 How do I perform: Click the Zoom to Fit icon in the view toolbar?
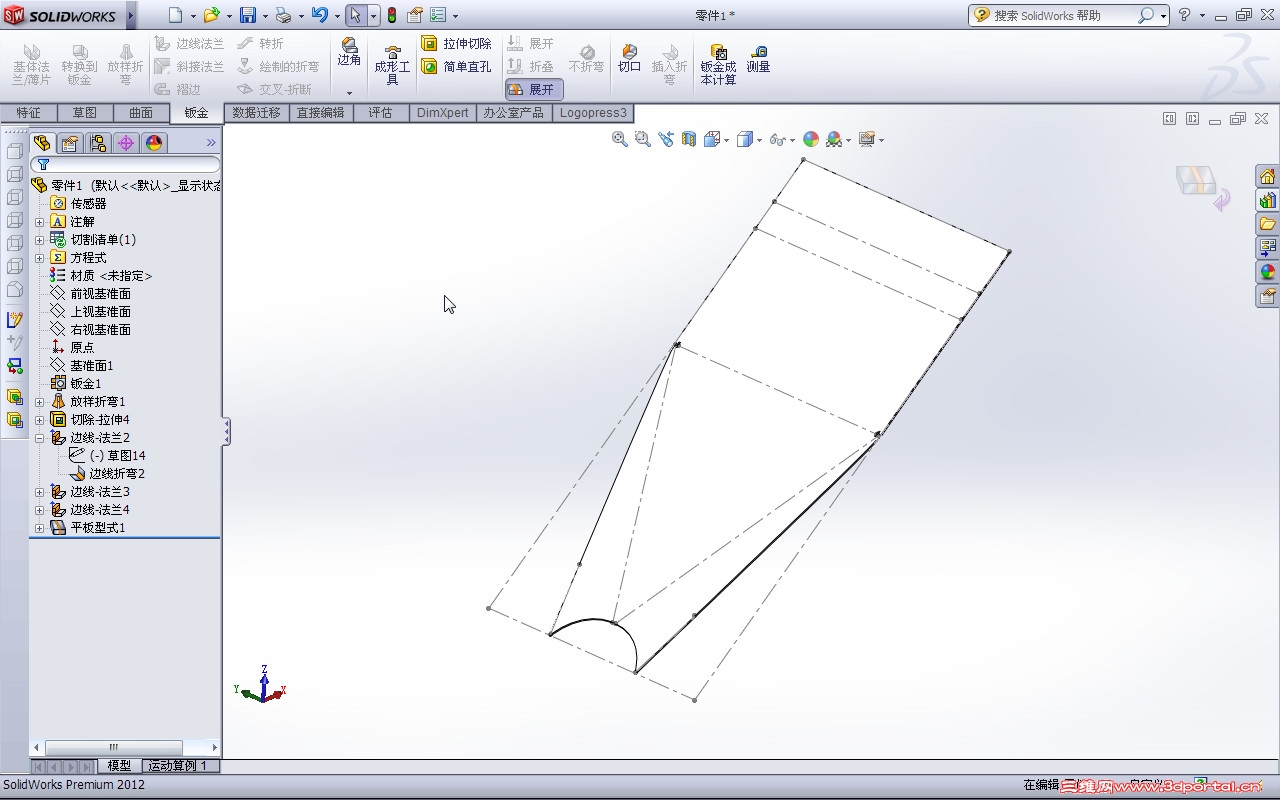pos(620,140)
